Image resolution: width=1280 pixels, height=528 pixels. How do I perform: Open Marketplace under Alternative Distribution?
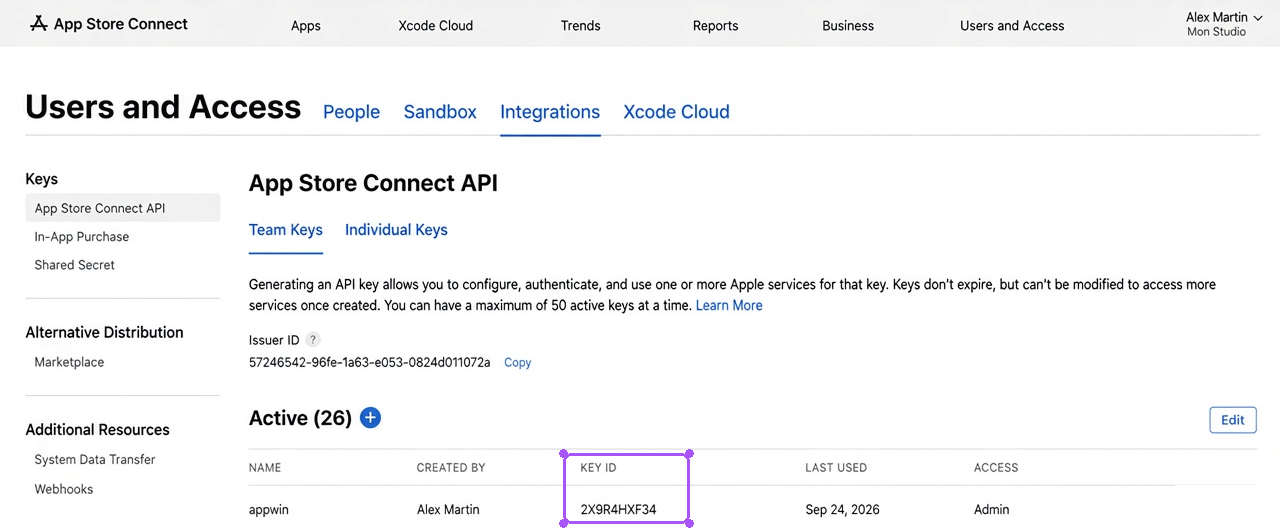click(69, 362)
